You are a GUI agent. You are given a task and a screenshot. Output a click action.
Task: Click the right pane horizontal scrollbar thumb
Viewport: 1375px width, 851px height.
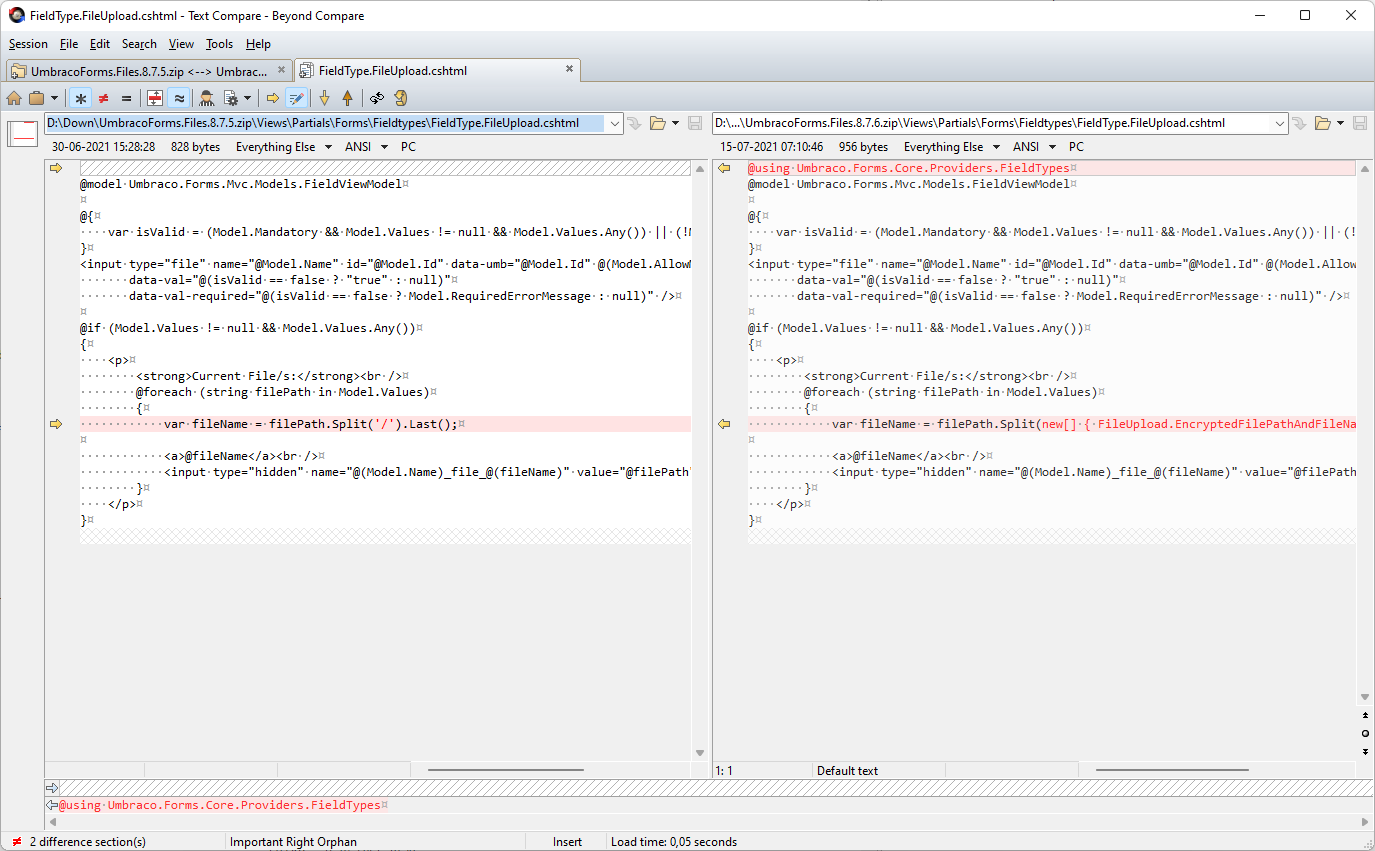tap(1172, 770)
